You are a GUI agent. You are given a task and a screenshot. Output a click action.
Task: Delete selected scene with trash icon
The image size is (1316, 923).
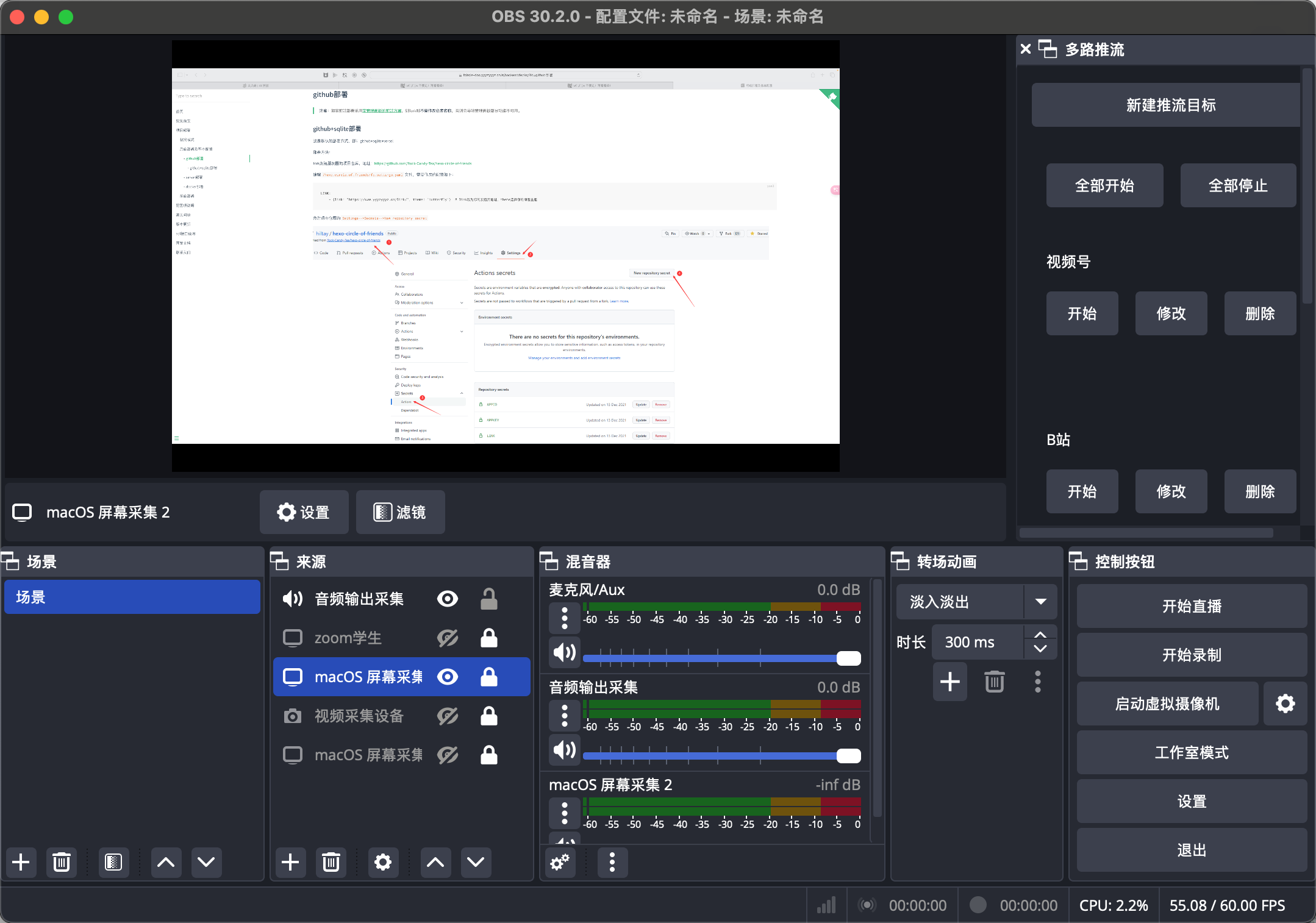pyautogui.click(x=62, y=862)
